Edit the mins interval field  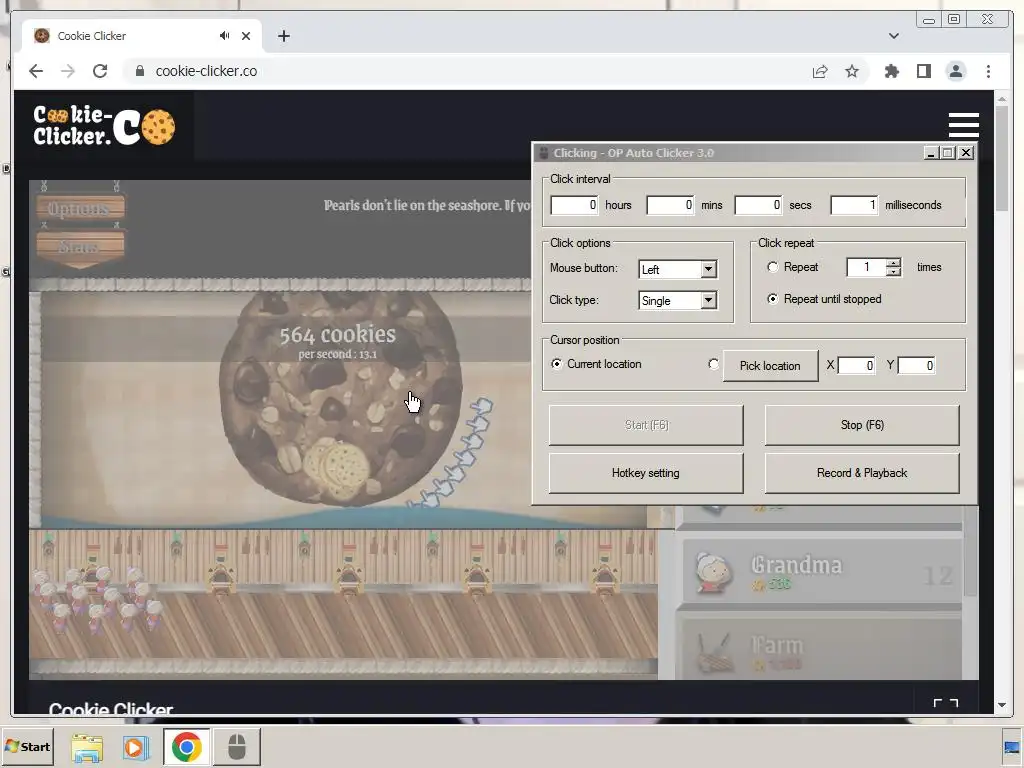pyautogui.click(x=670, y=205)
